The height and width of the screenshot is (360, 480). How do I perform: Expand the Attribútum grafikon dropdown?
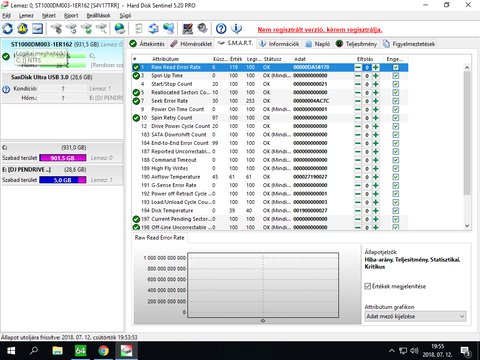pos(415,316)
